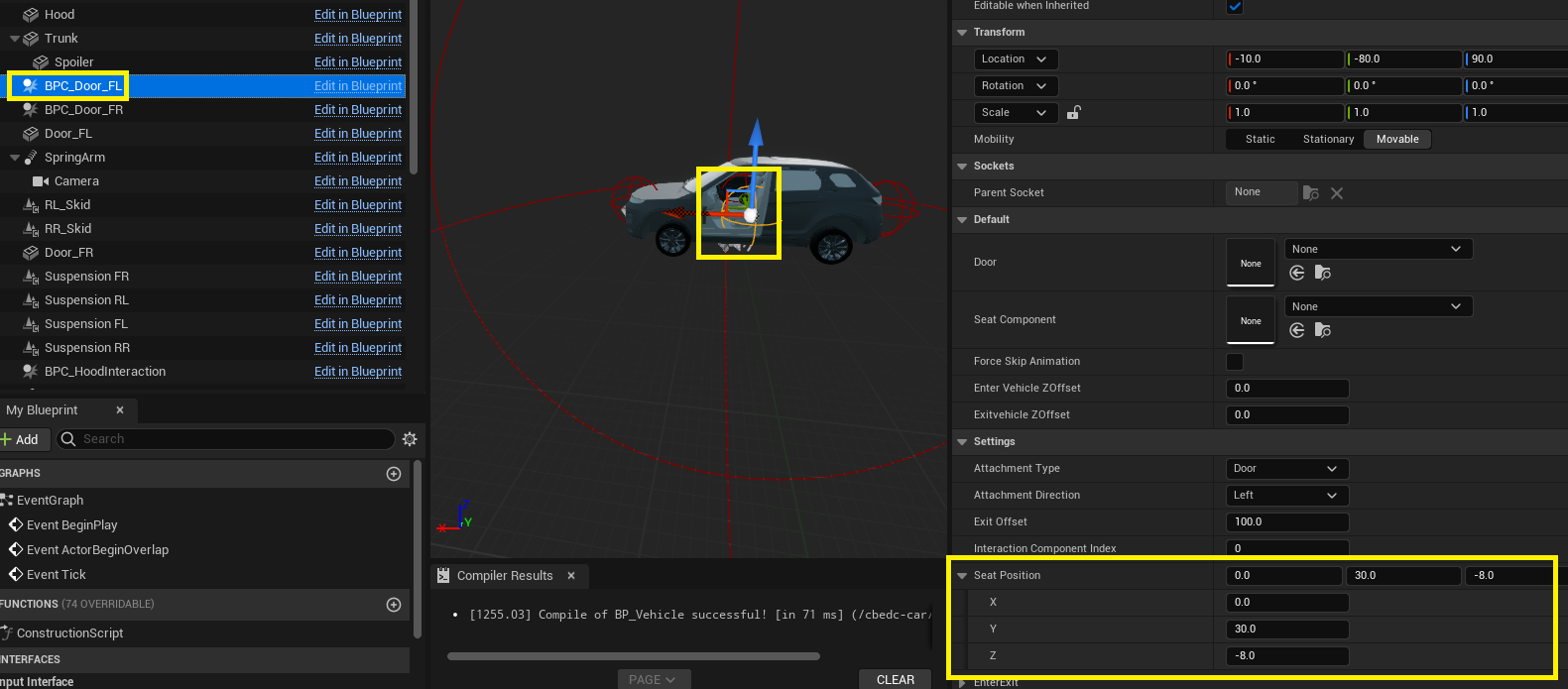Viewport: 1568px width, 689px height.
Task: Add new graph with plus icon
Action: [394, 474]
